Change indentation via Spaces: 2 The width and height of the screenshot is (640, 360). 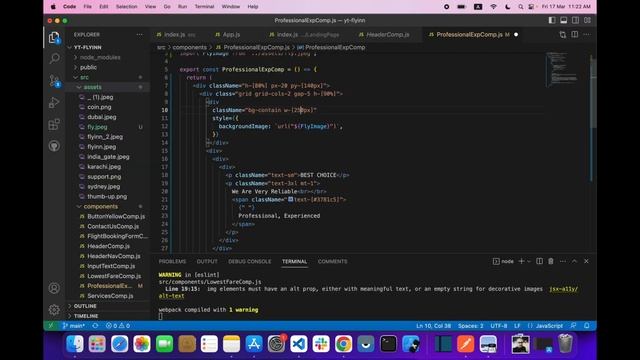click(x=471, y=326)
